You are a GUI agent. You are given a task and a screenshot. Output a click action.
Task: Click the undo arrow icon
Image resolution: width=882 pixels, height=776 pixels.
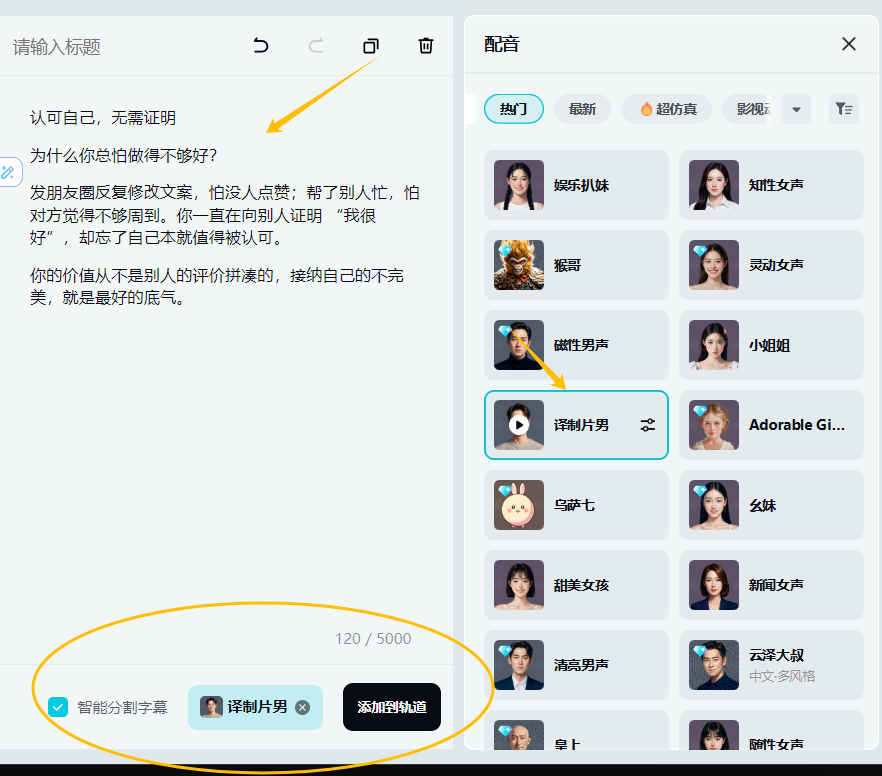[x=261, y=46]
